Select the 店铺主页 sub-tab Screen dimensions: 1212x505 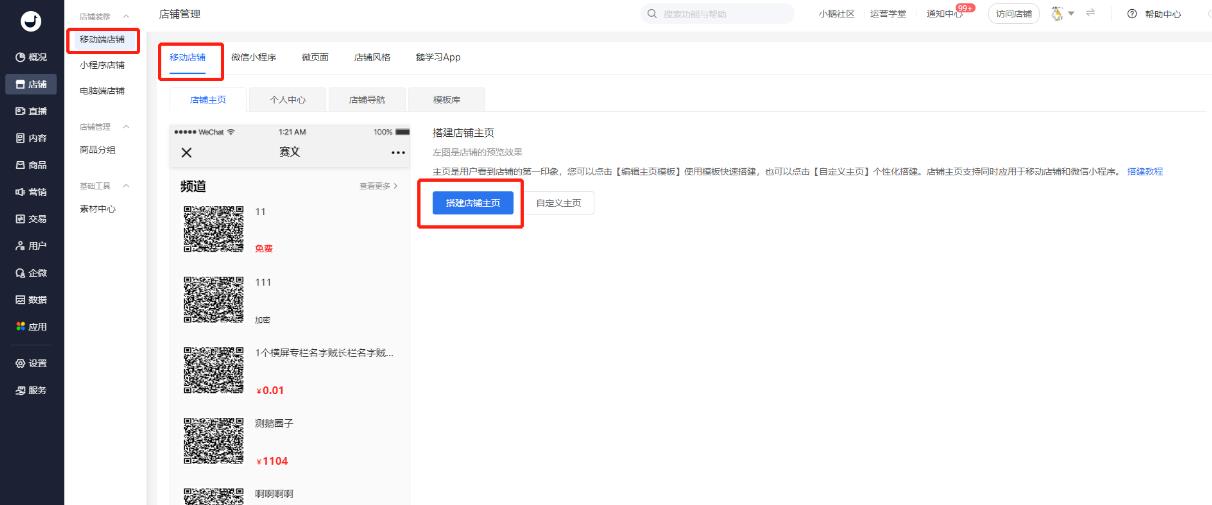point(208,100)
